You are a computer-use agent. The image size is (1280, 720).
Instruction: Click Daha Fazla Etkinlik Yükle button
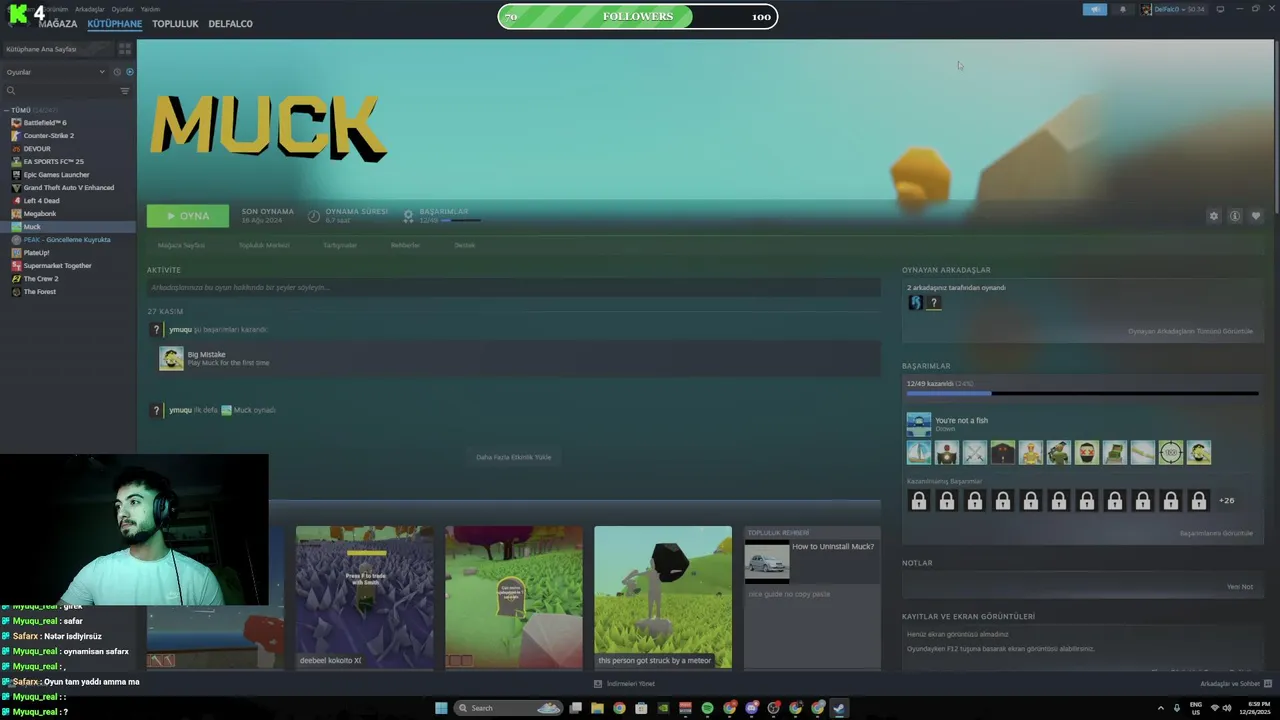click(514, 457)
